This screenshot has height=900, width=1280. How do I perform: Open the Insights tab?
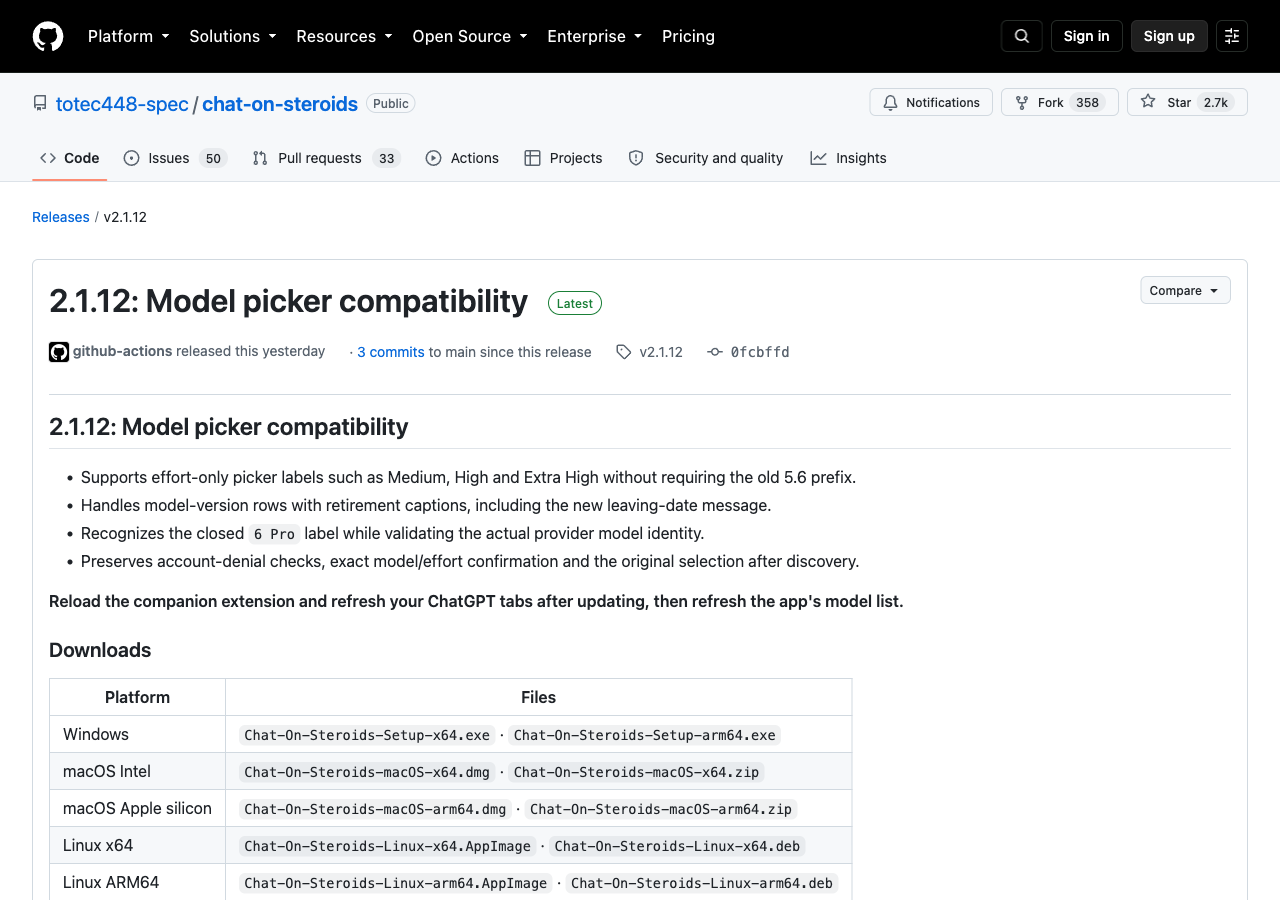click(848, 158)
